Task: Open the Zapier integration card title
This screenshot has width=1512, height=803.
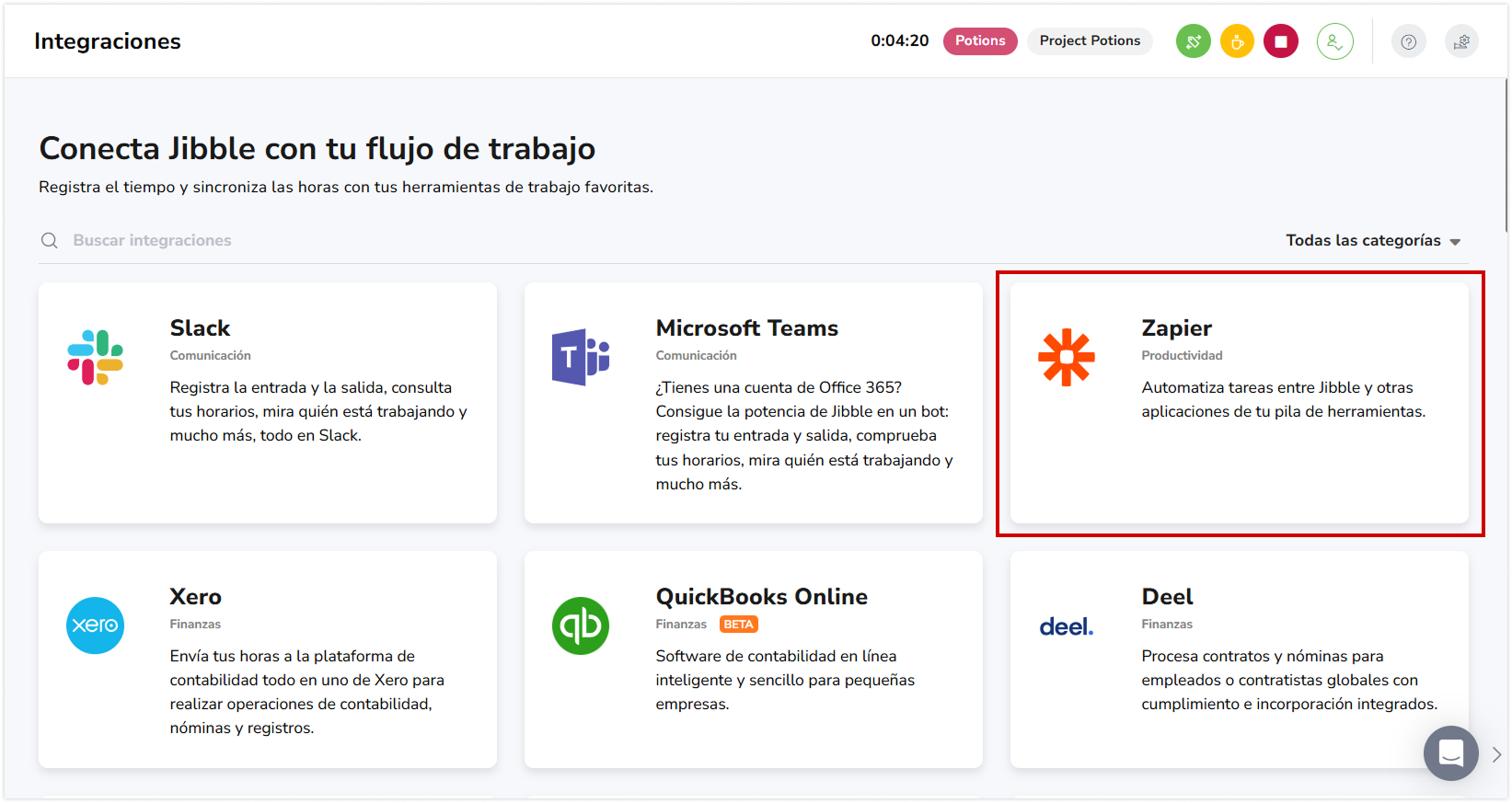Action: [x=1176, y=328]
